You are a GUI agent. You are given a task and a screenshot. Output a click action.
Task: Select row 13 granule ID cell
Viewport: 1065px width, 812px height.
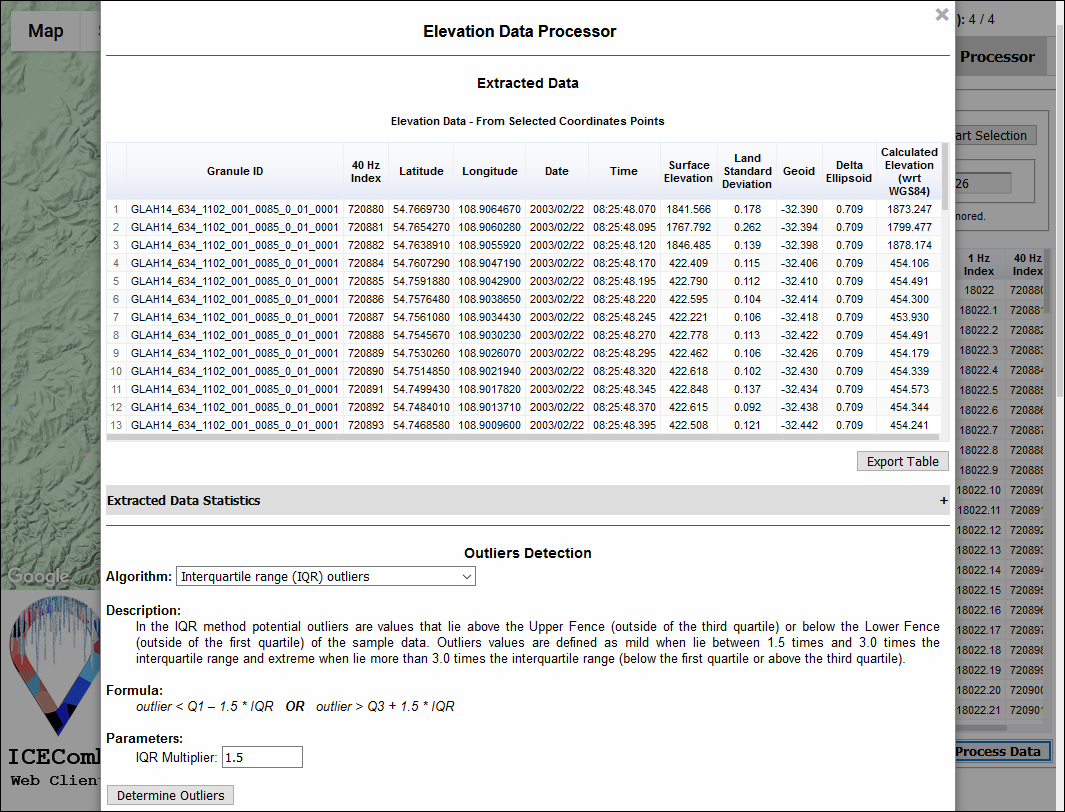[235, 425]
